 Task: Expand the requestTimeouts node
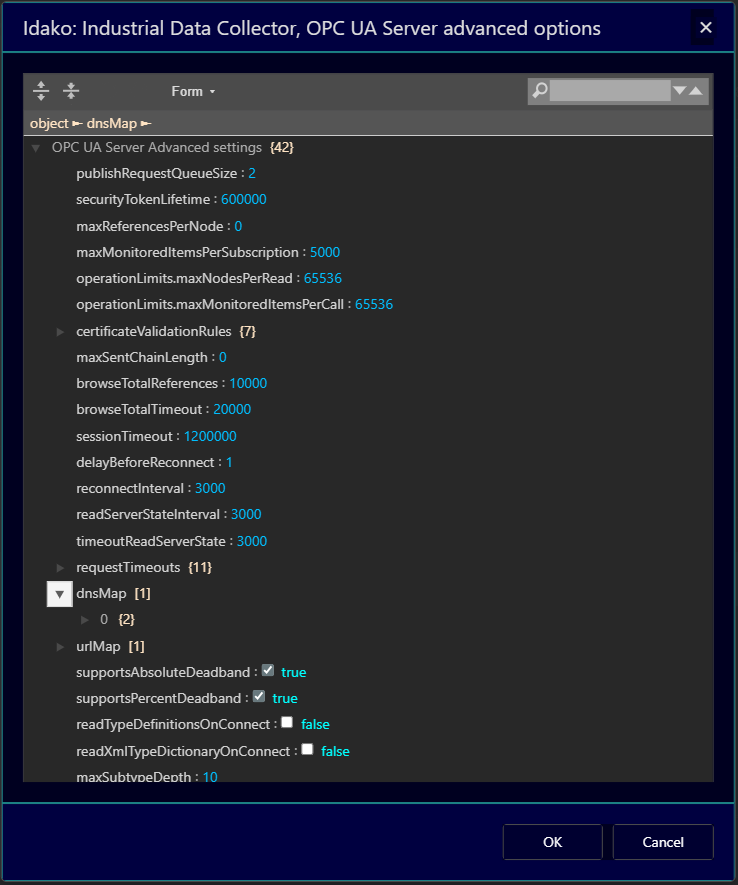coord(61,567)
